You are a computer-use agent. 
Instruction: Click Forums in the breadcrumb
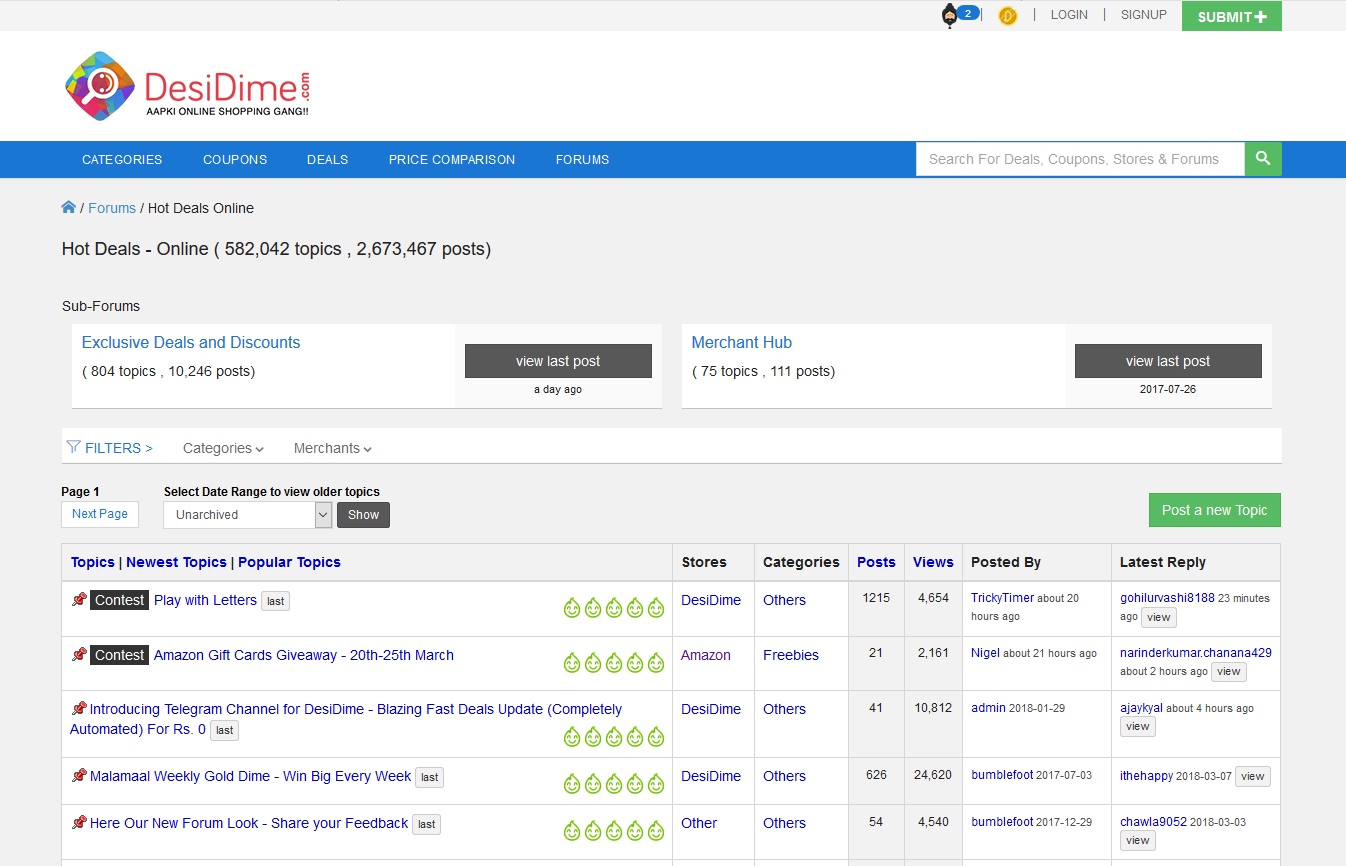(x=112, y=208)
